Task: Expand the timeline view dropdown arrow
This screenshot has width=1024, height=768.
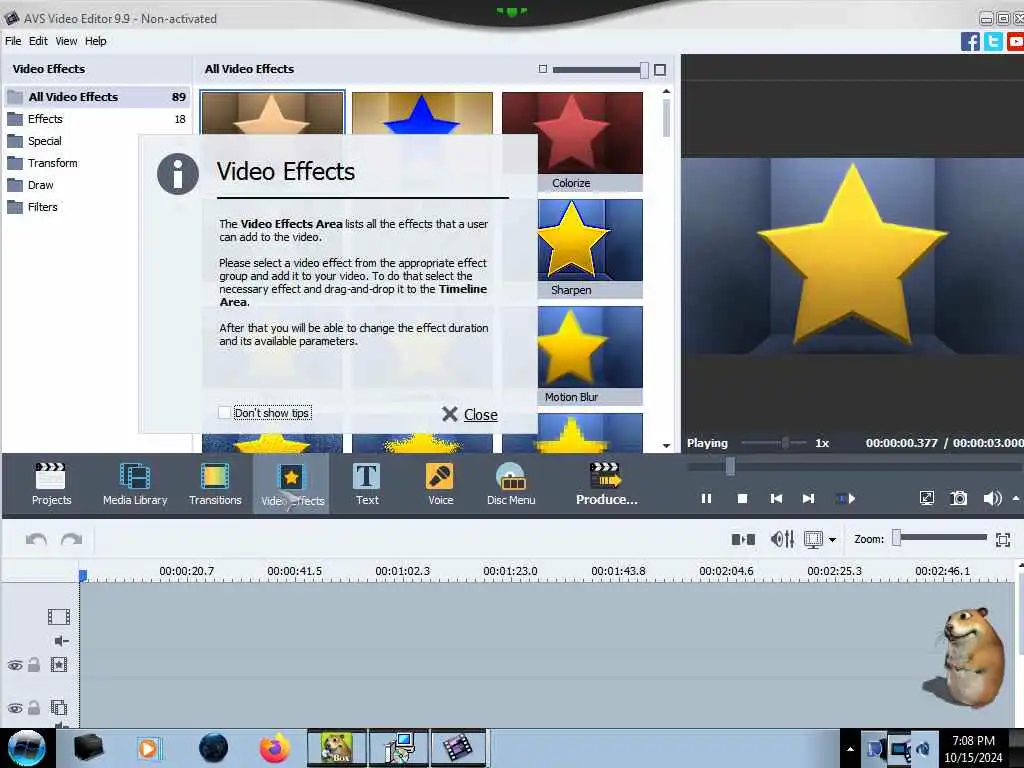Action: pyautogui.click(x=832, y=540)
